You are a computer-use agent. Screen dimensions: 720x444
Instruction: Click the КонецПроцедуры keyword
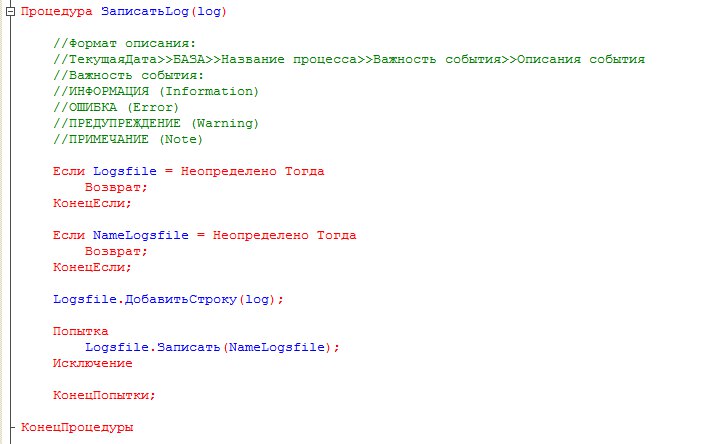[77, 427]
